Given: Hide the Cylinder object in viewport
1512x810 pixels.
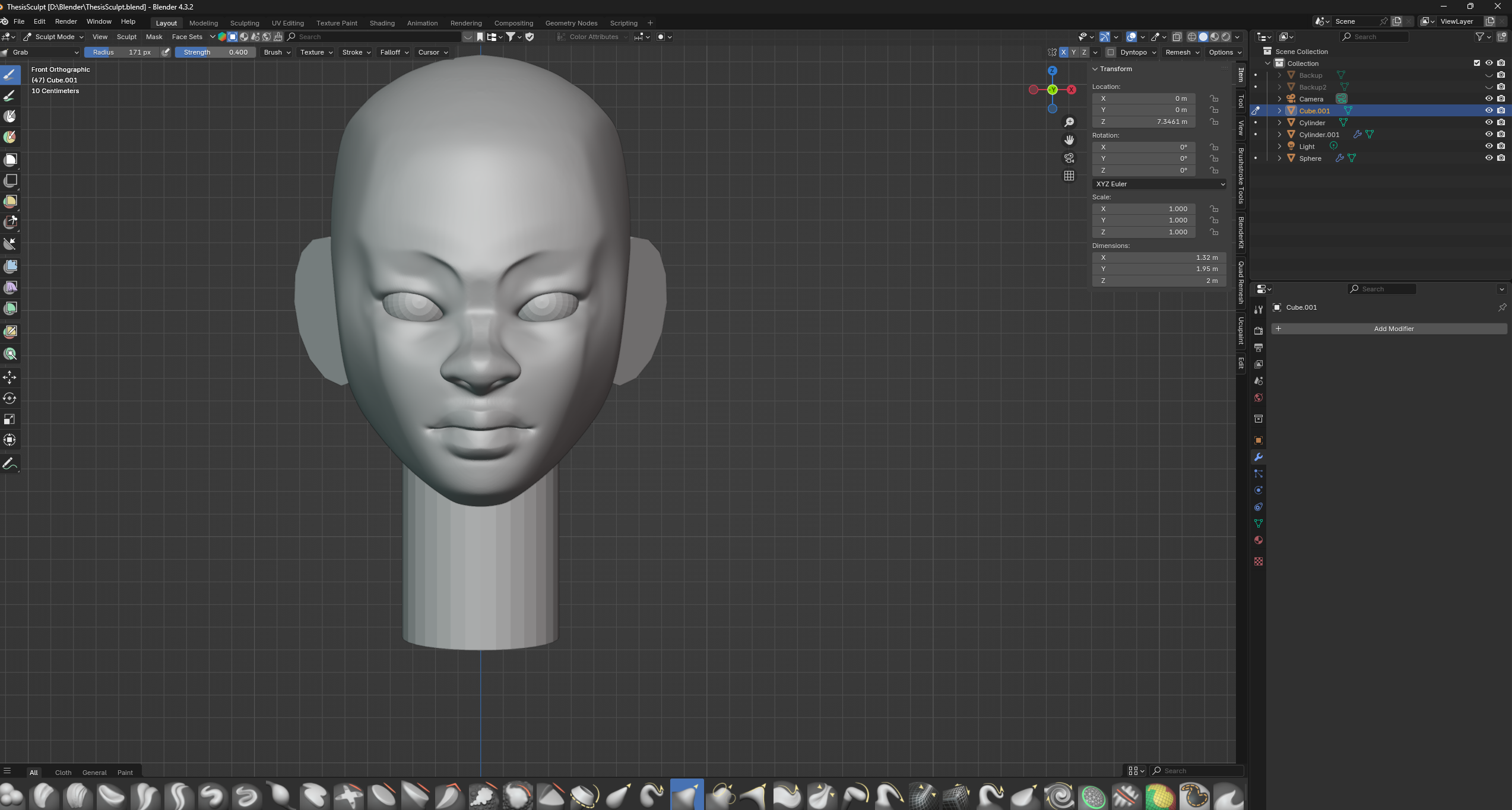Looking at the screenshot, I should [1488, 123].
